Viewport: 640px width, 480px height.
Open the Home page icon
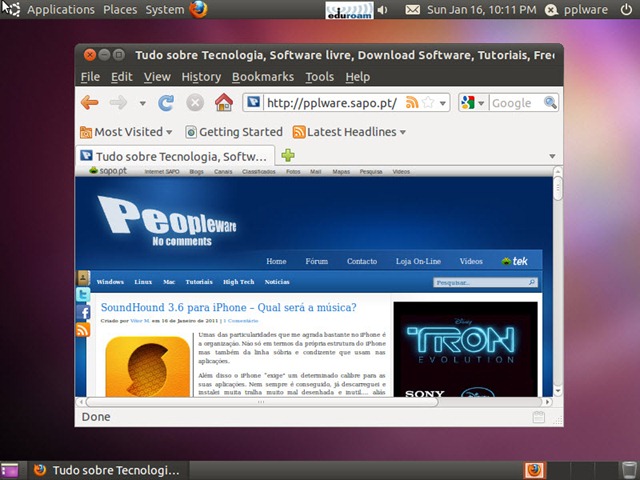pyautogui.click(x=224, y=102)
